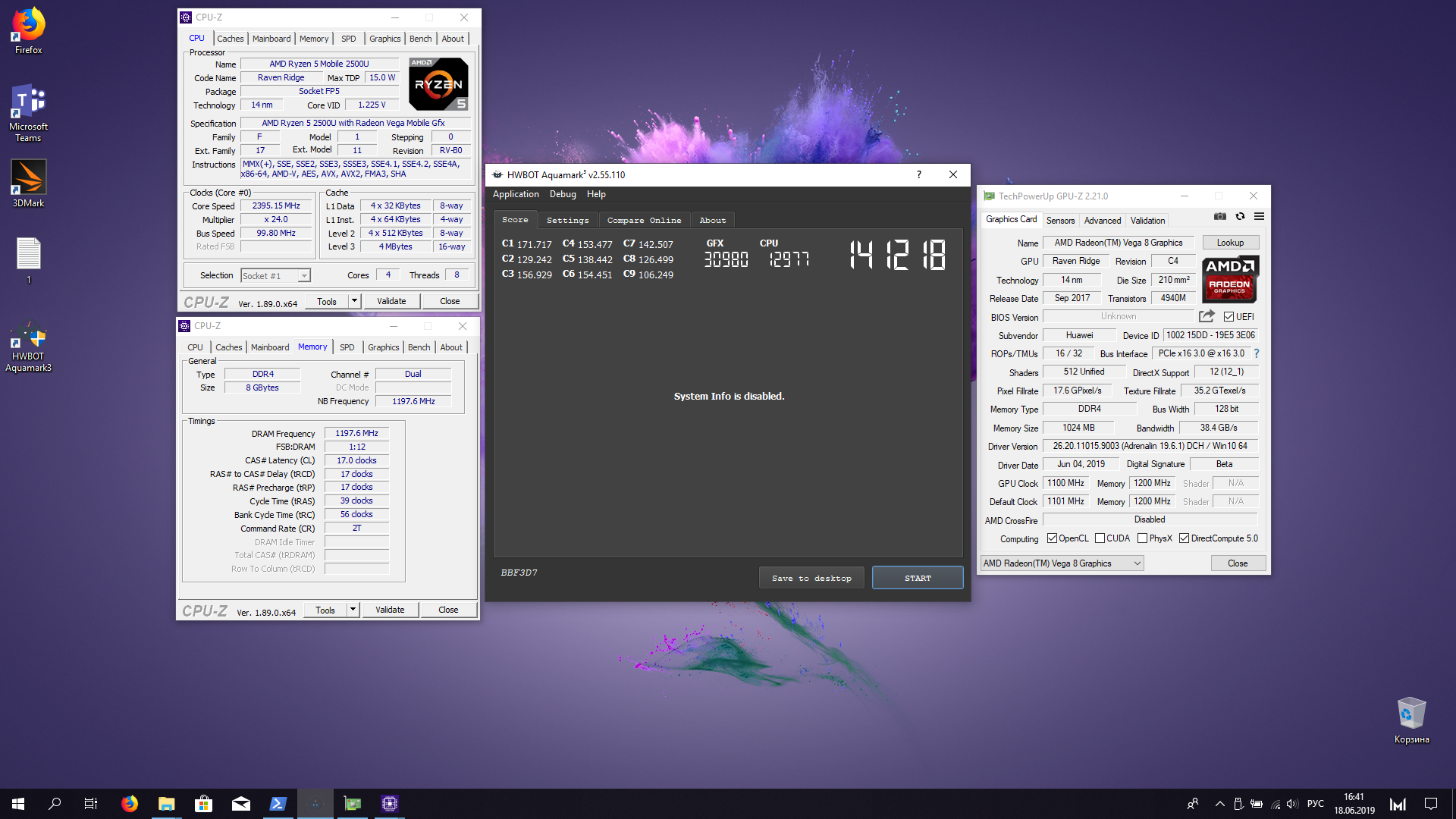This screenshot has height=819, width=1456.
Task: Click Save to desktop button
Action: coord(811,578)
